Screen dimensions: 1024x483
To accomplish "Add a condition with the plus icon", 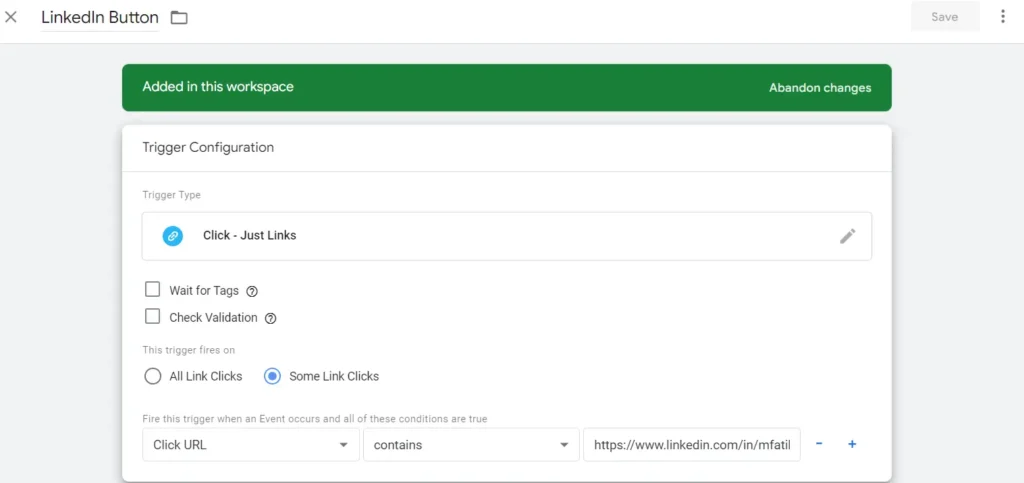I will click(852, 444).
